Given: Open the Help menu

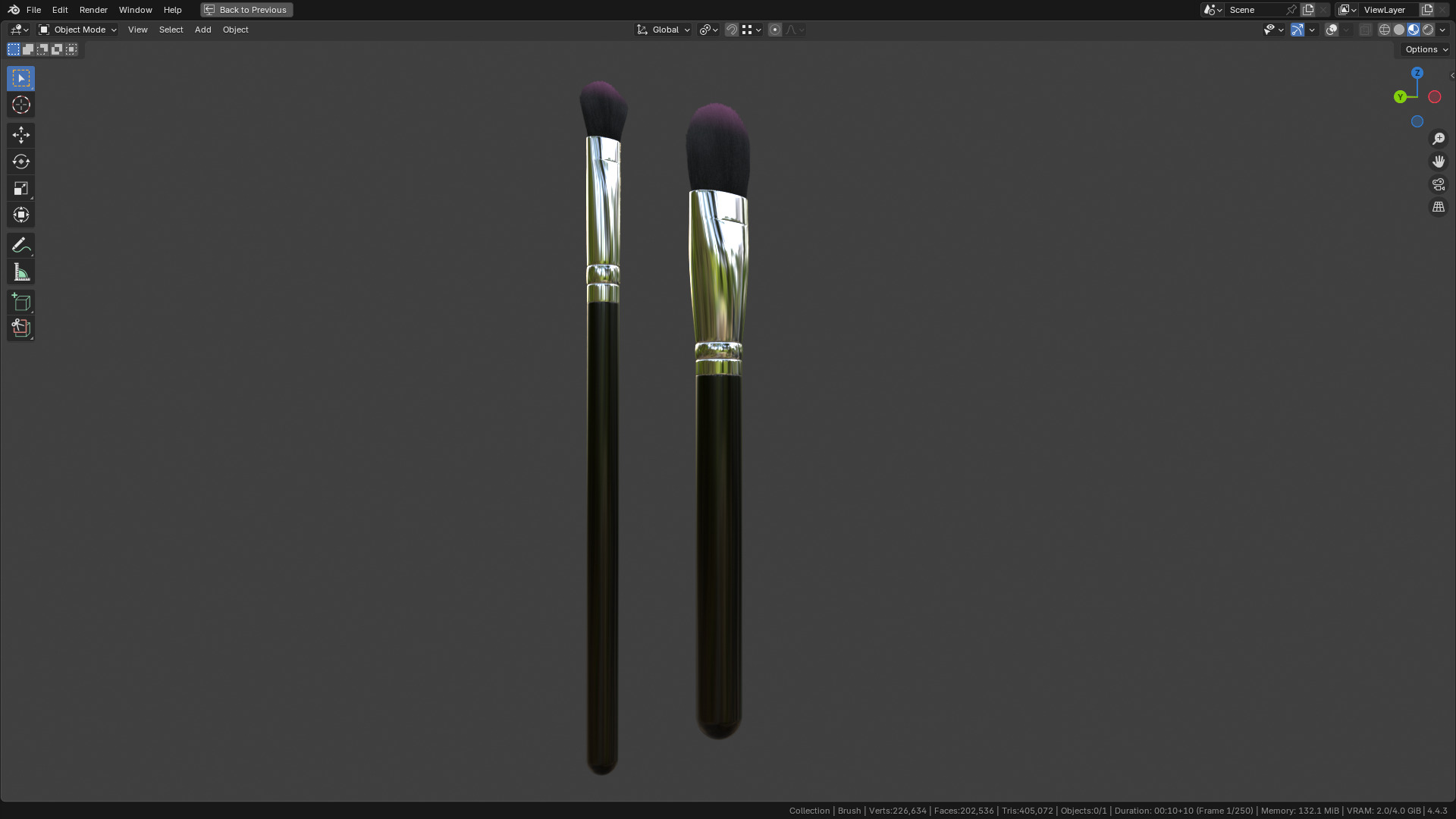Looking at the screenshot, I should 172,10.
